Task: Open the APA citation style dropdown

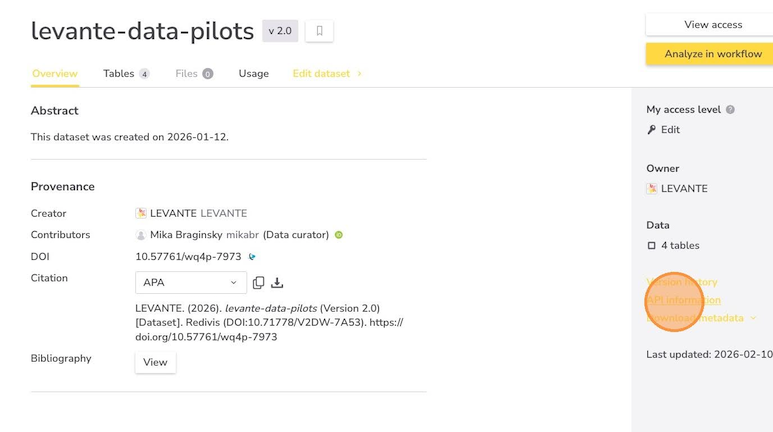Action: (190, 283)
